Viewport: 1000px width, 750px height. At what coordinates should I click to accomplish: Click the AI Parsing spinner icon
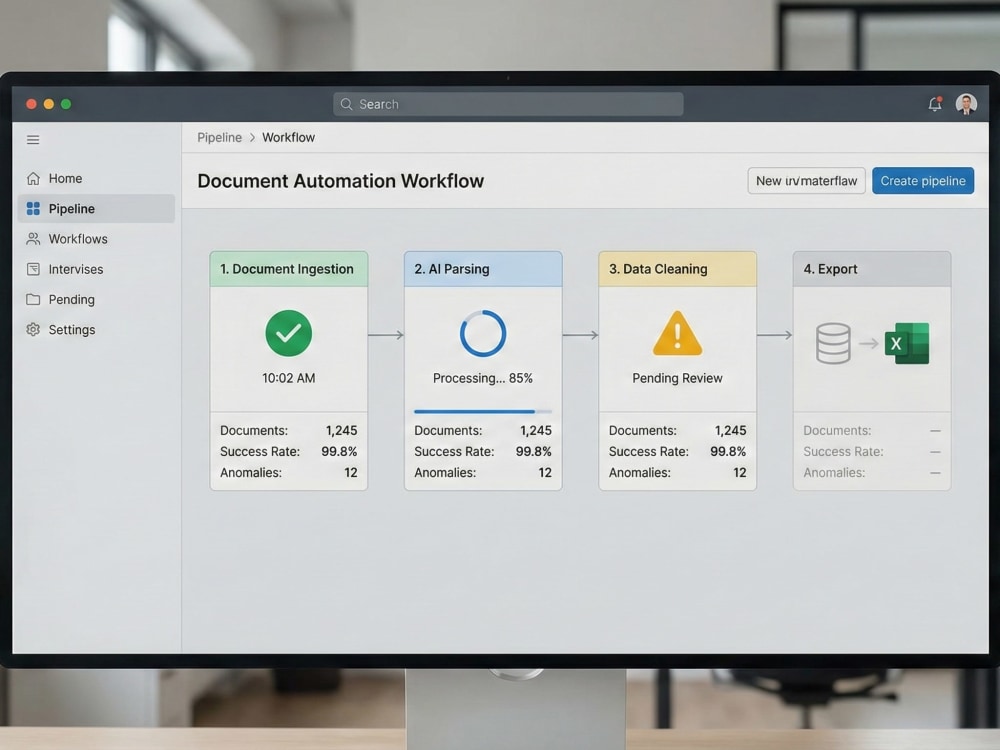pos(483,334)
